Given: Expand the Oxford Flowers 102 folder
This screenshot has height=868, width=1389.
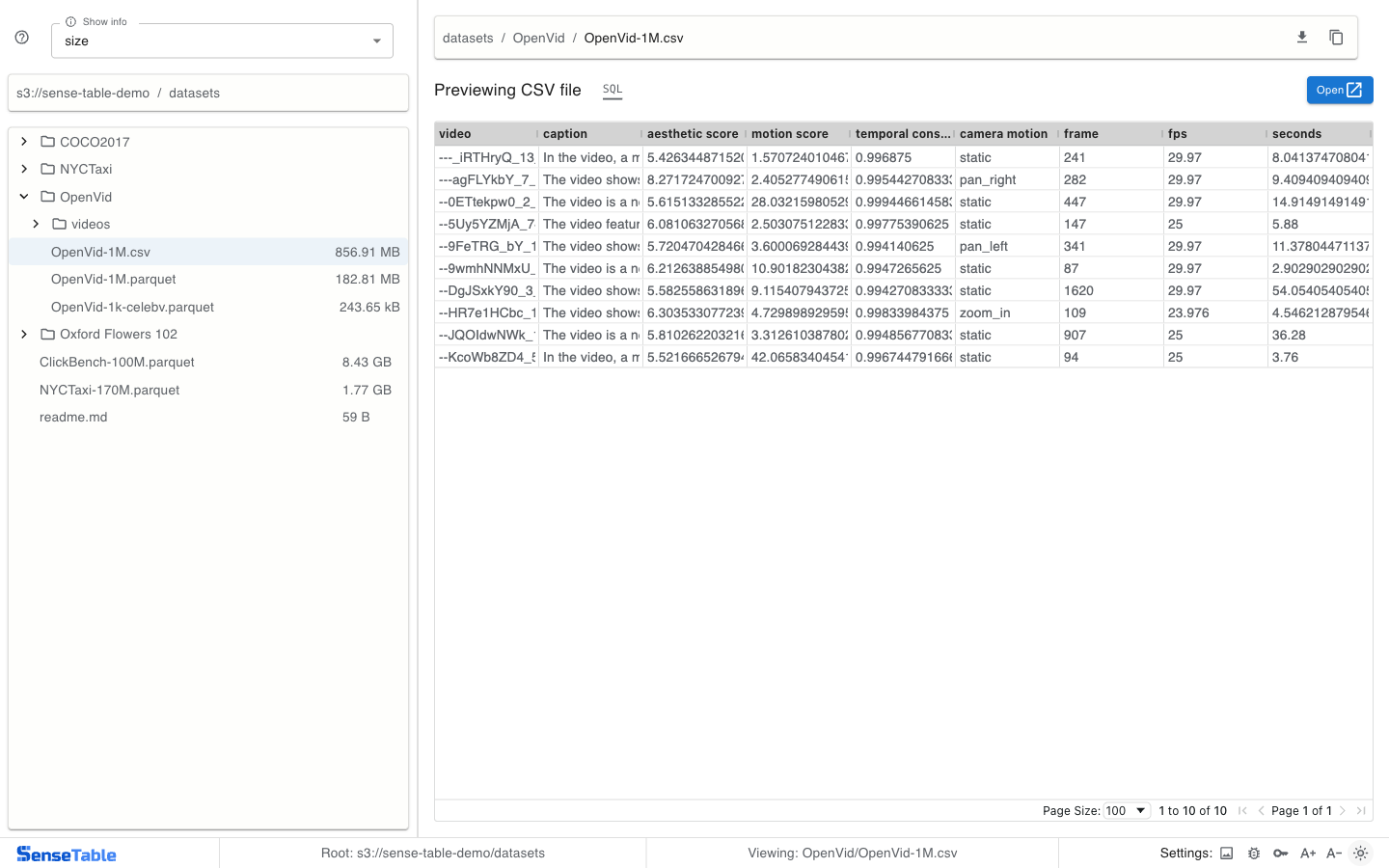Looking at the screenshot, I should click(x=24, y=335).
